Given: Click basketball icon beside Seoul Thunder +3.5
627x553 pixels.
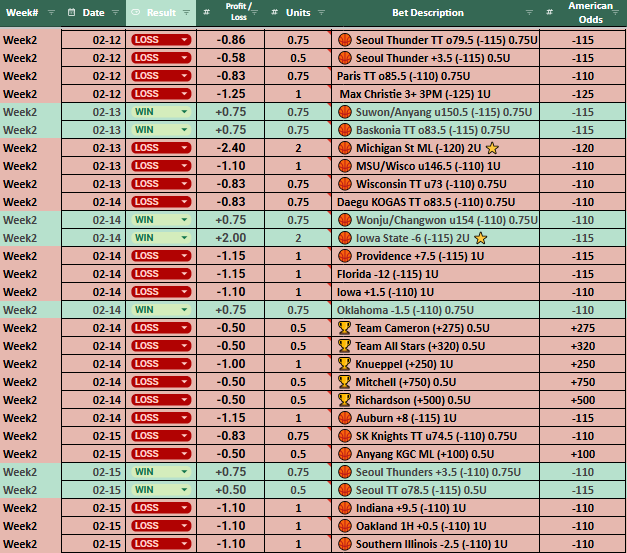Looking at the screenshot, I should 345,58.
